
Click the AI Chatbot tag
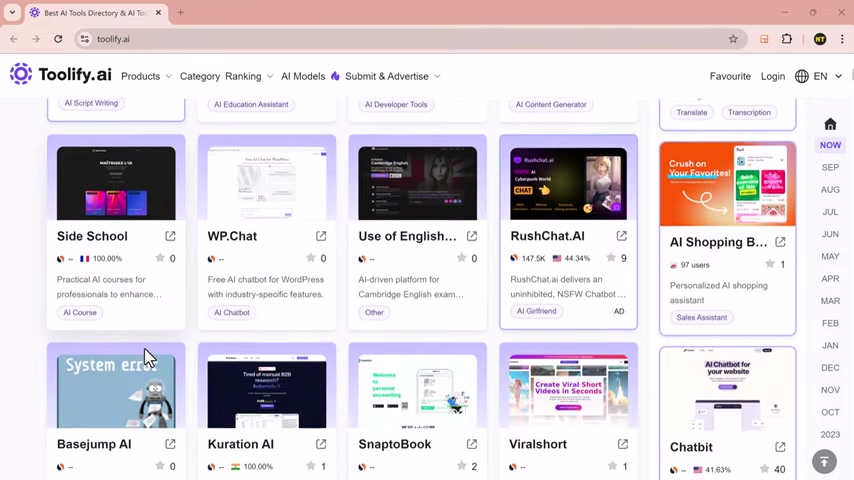point(232,313)
